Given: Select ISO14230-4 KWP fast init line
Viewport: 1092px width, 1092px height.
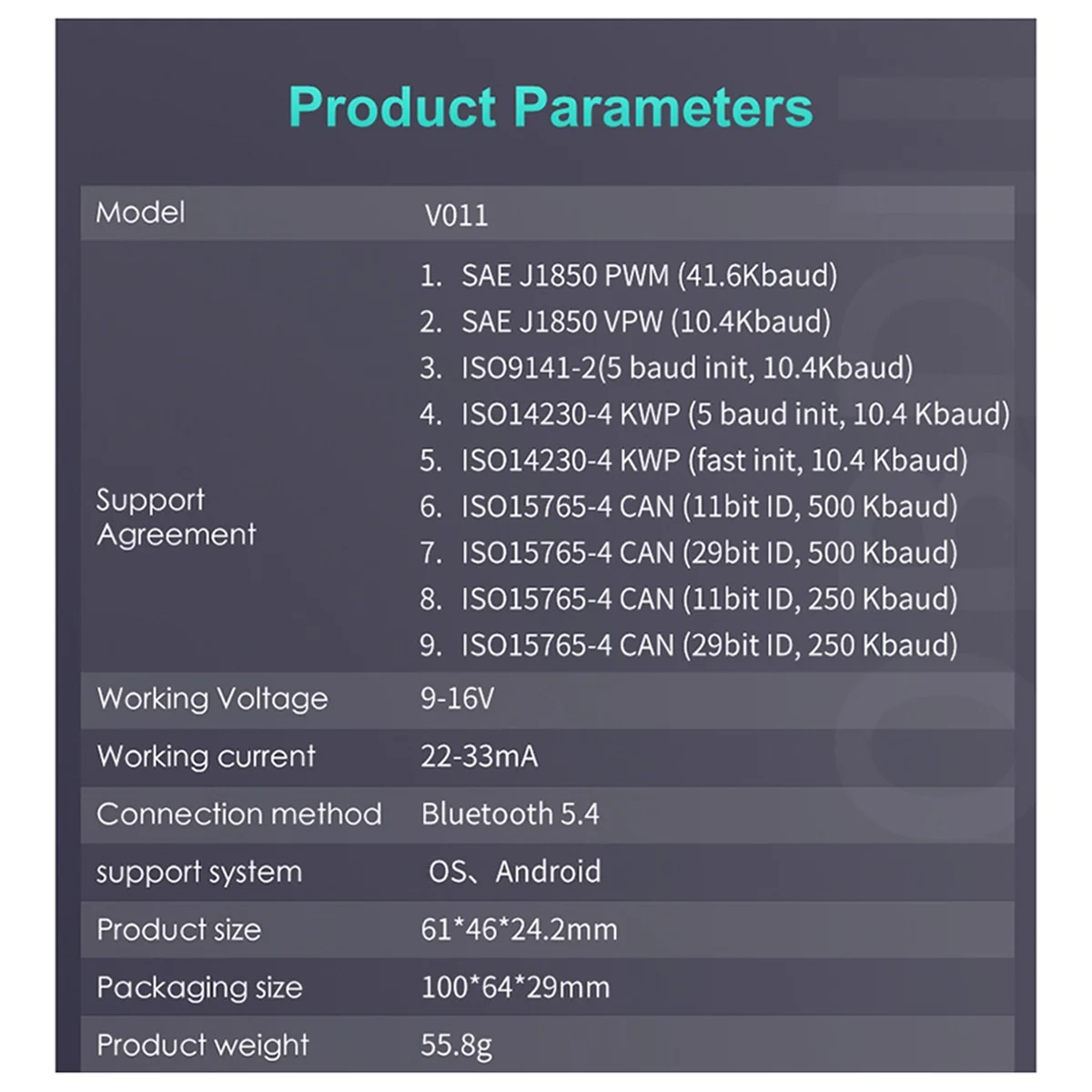Looking at the screenshot, I should pos(693,460).
